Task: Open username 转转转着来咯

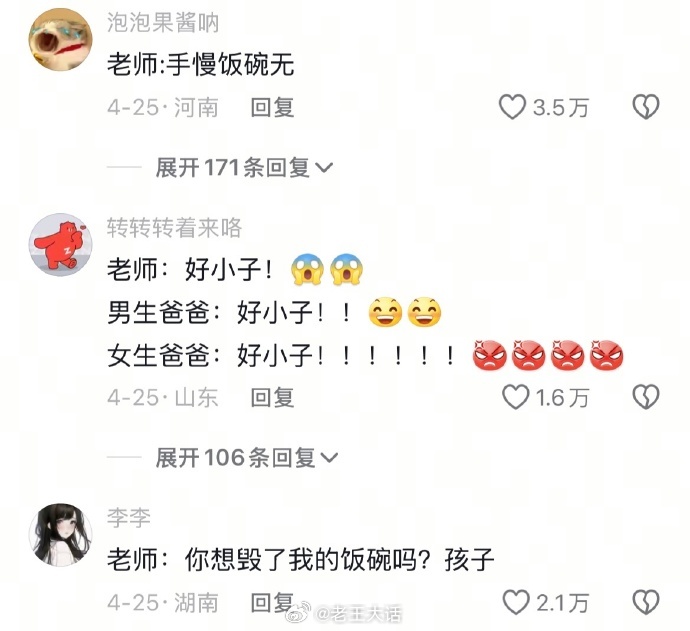Action: [174, 228]
